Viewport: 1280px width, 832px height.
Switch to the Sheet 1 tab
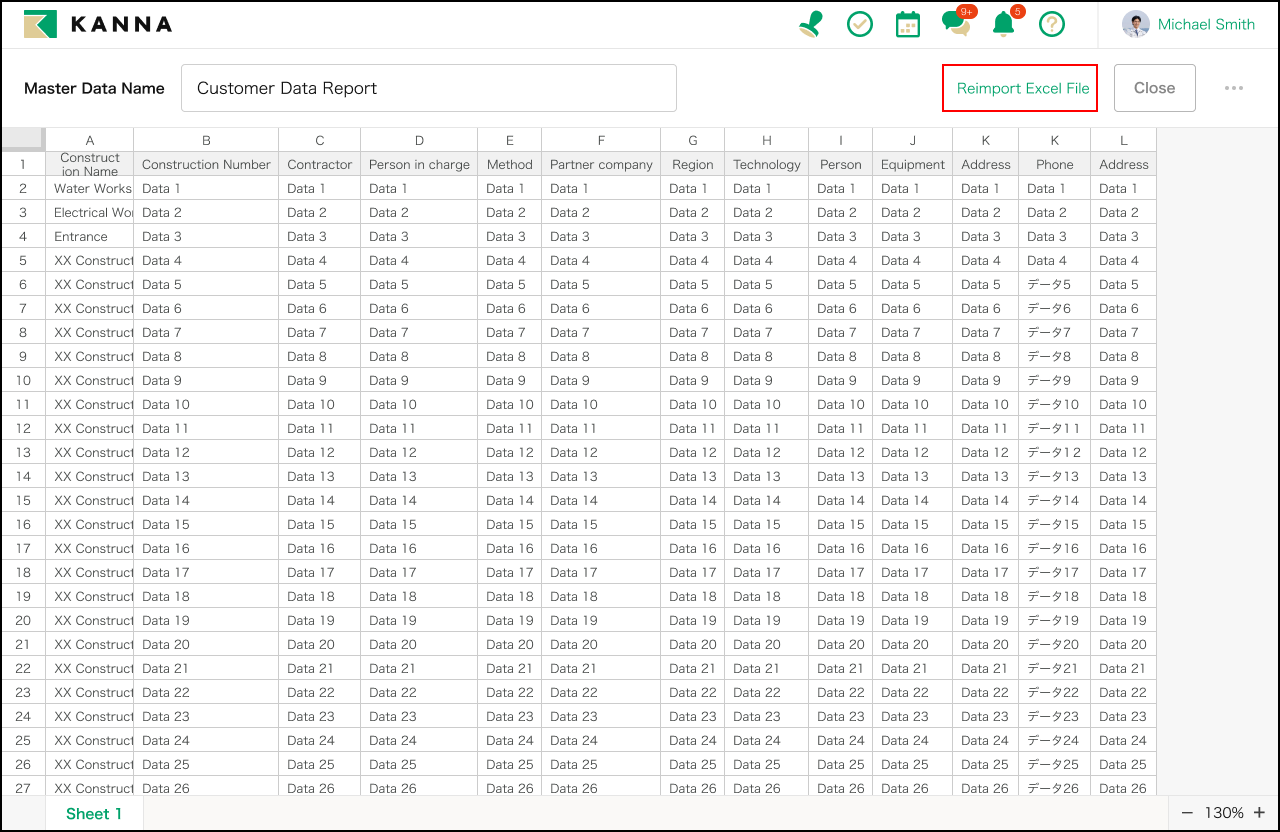tap(94, 814)
